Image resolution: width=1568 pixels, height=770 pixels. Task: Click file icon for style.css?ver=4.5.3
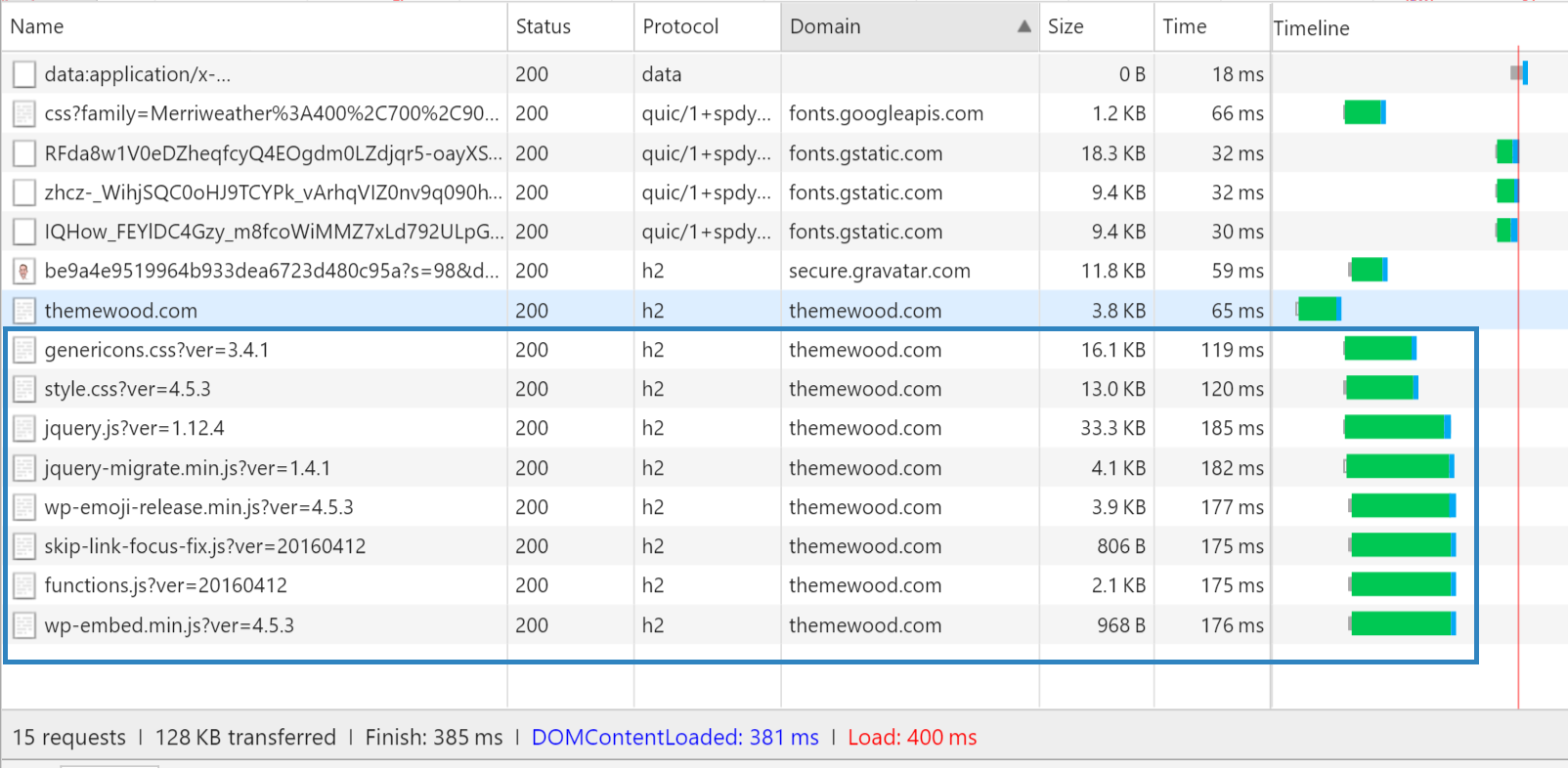point(24,389)
